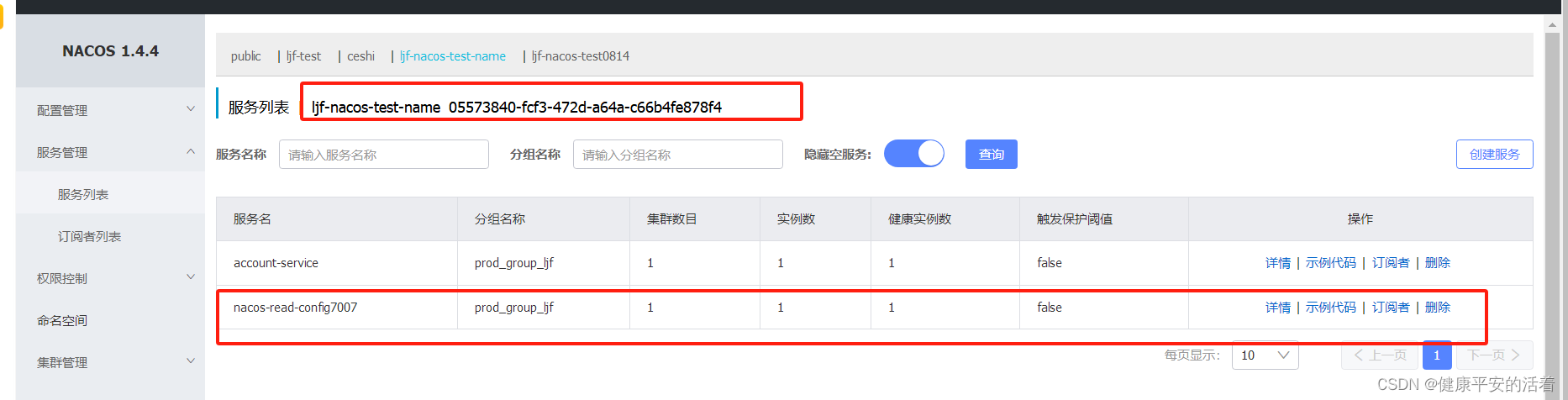Switch to the ljf-nacos-test-name namespace tab
The width and height of the screenshot is (1568, 400).
click(x=453, y=56)
